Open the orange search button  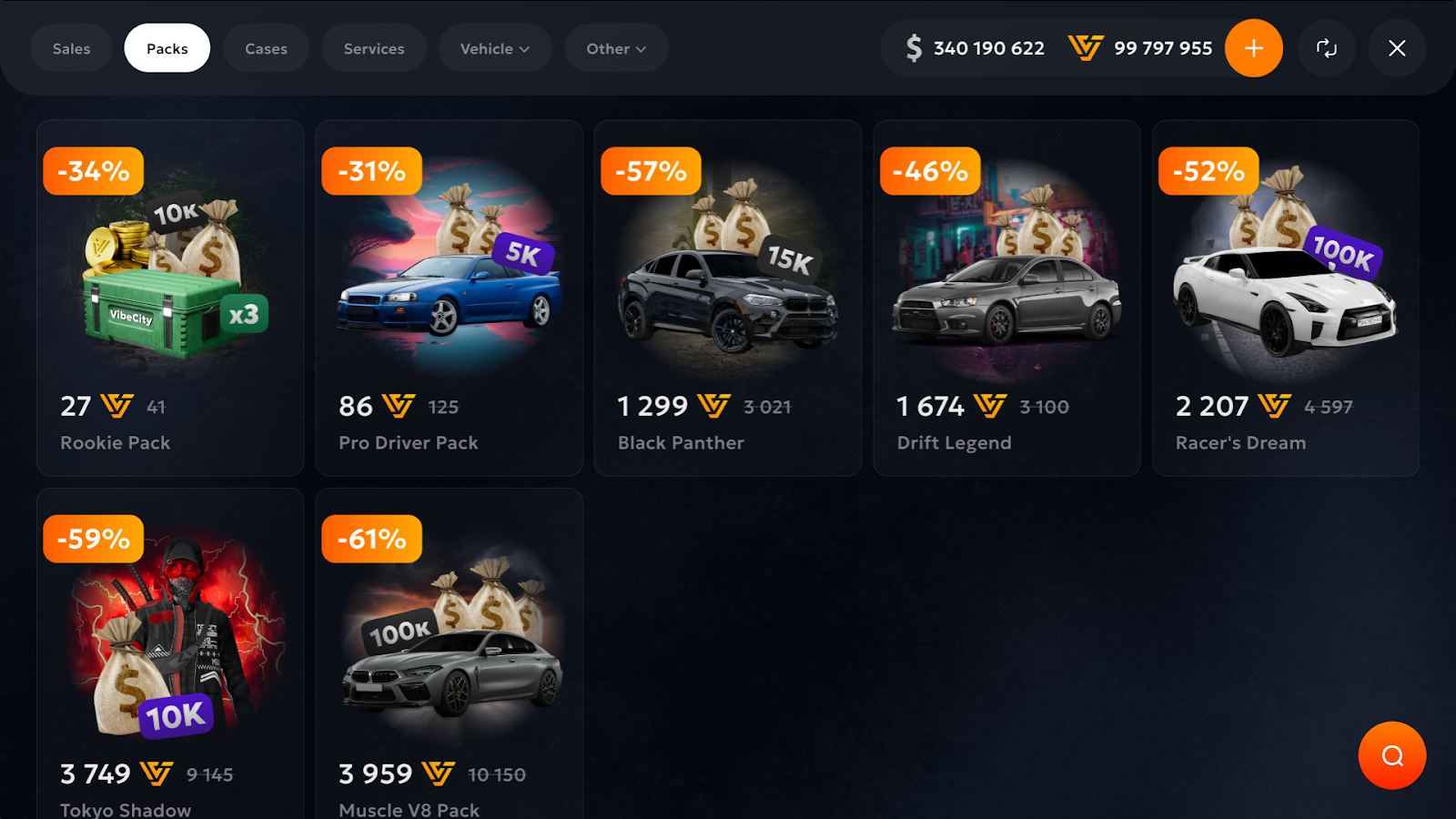(x=1392, y=755)
